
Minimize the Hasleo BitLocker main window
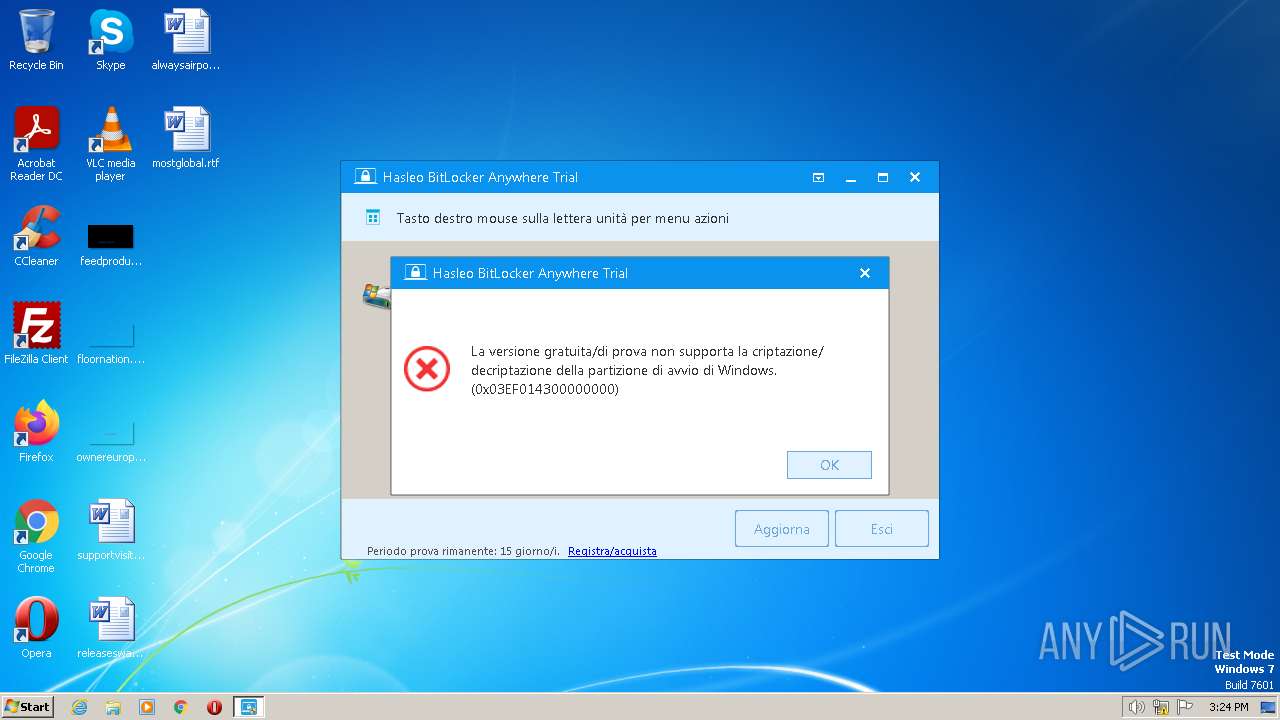point(851,177)
